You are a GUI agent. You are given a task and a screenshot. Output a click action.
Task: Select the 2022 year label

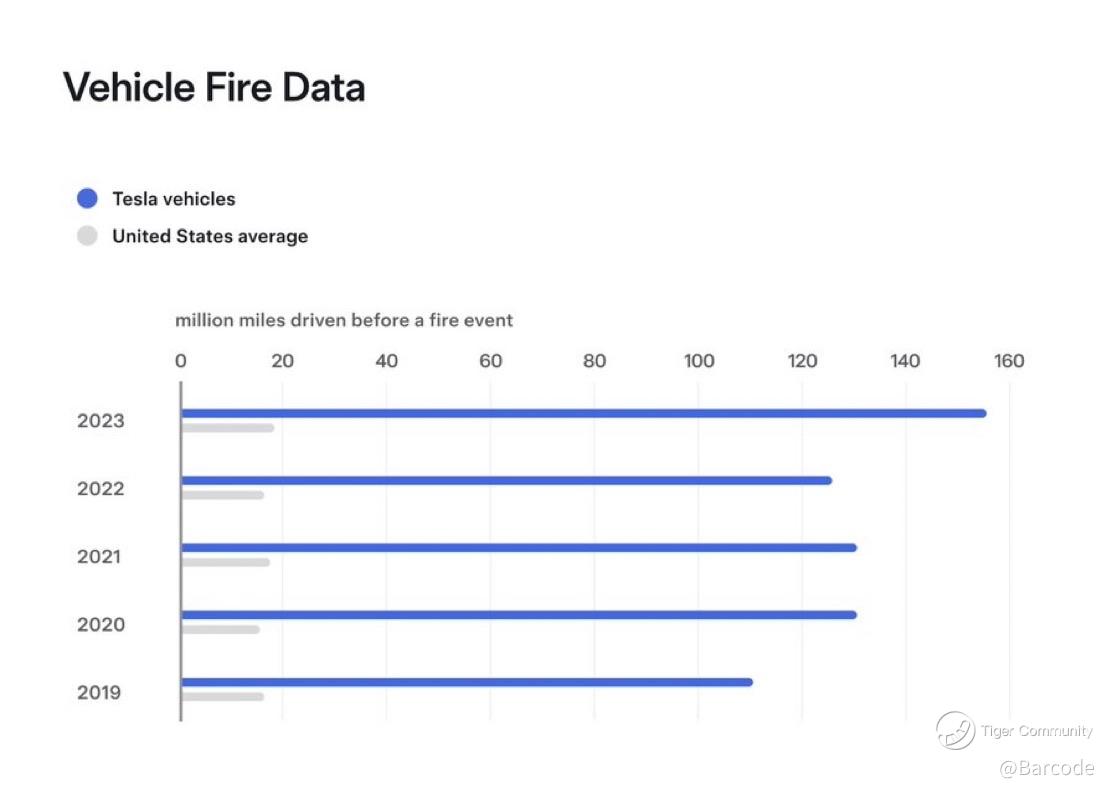(100, 489)
